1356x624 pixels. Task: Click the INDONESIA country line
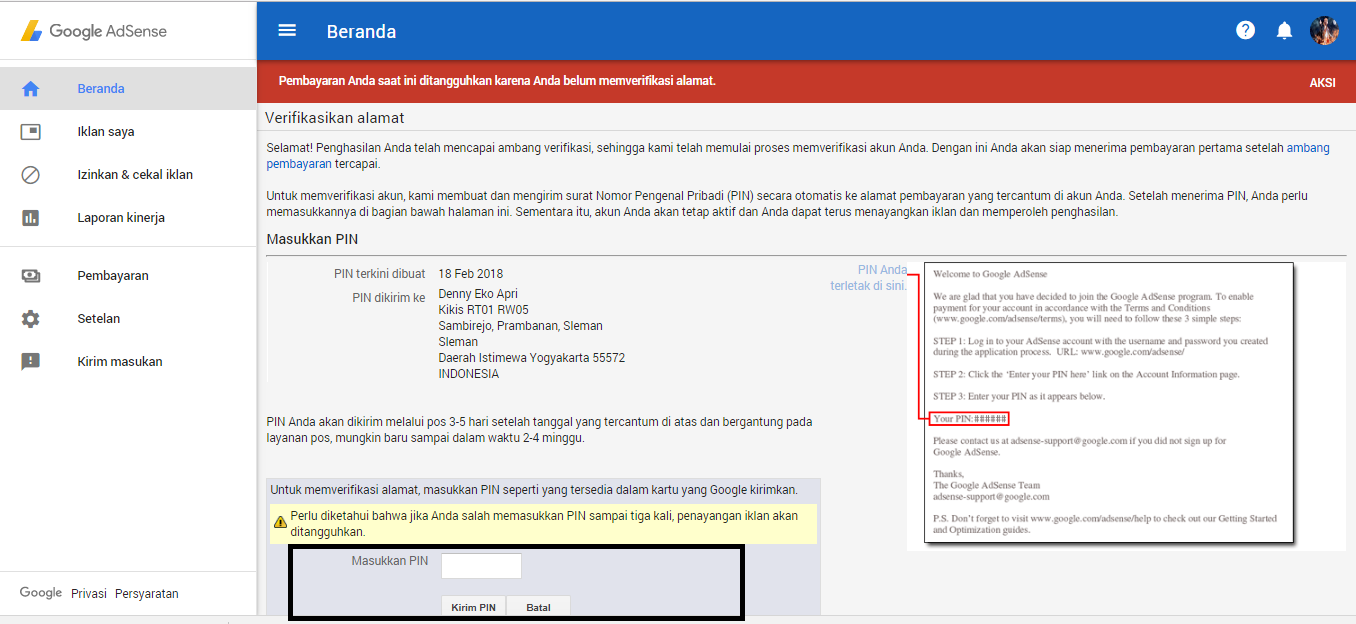tap(469, 374)
